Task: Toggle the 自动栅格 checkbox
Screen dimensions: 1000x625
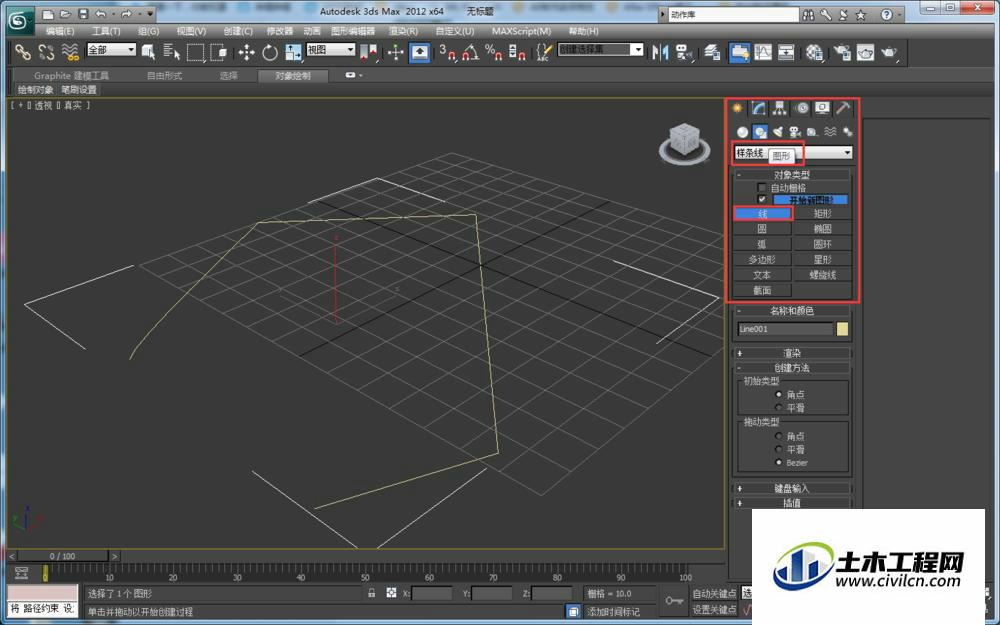Action: [x=761, y=188]
